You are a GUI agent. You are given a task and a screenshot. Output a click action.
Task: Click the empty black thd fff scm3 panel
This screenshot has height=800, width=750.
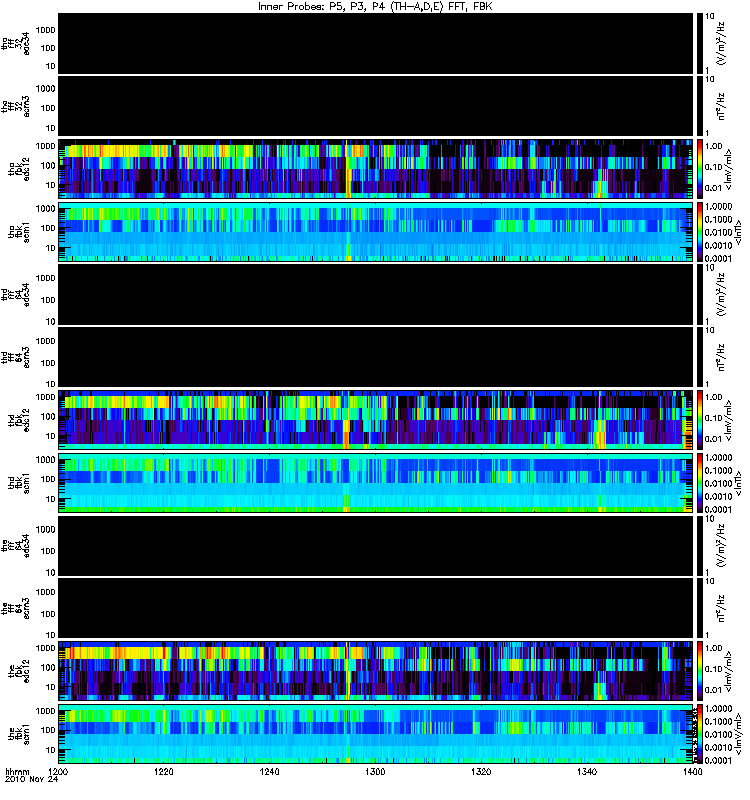click(x=376, y=357)
